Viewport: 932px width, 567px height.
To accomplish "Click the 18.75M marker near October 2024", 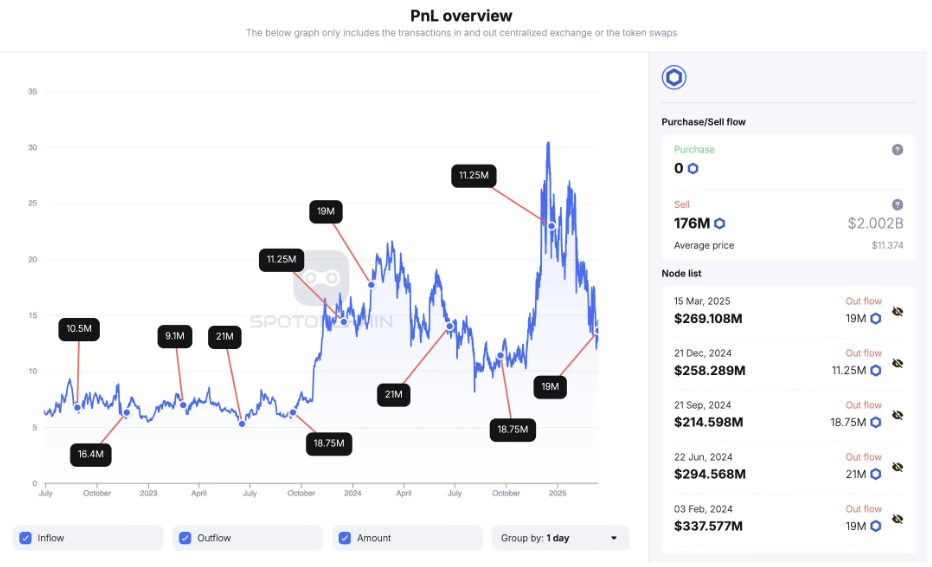I will point(515,430).
